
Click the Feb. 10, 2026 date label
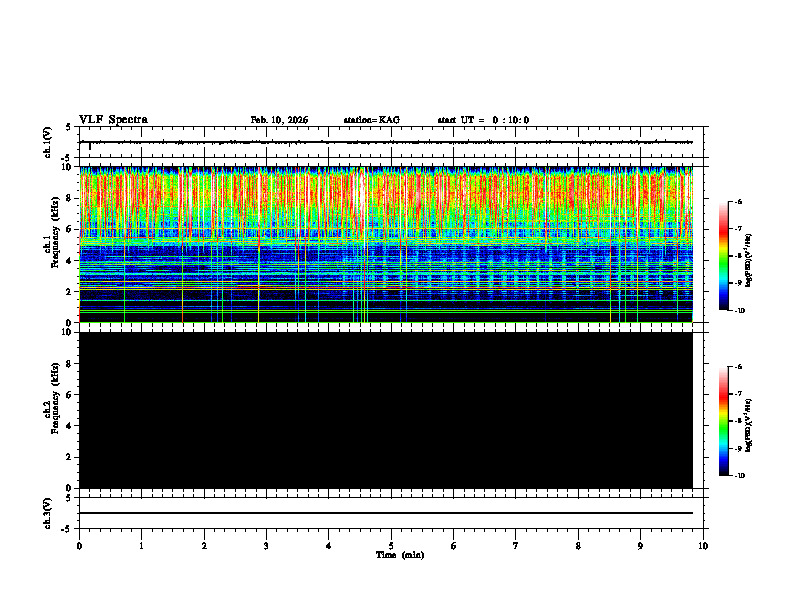(x=279, y=120)
